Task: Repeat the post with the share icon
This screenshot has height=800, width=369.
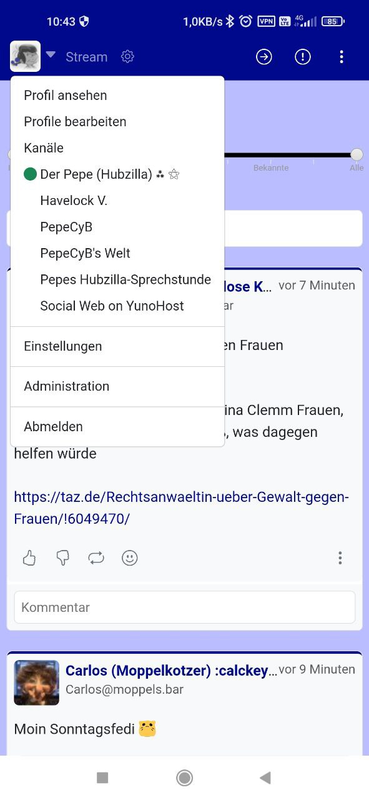Action: pyautogui.click(x=96, y=558)
